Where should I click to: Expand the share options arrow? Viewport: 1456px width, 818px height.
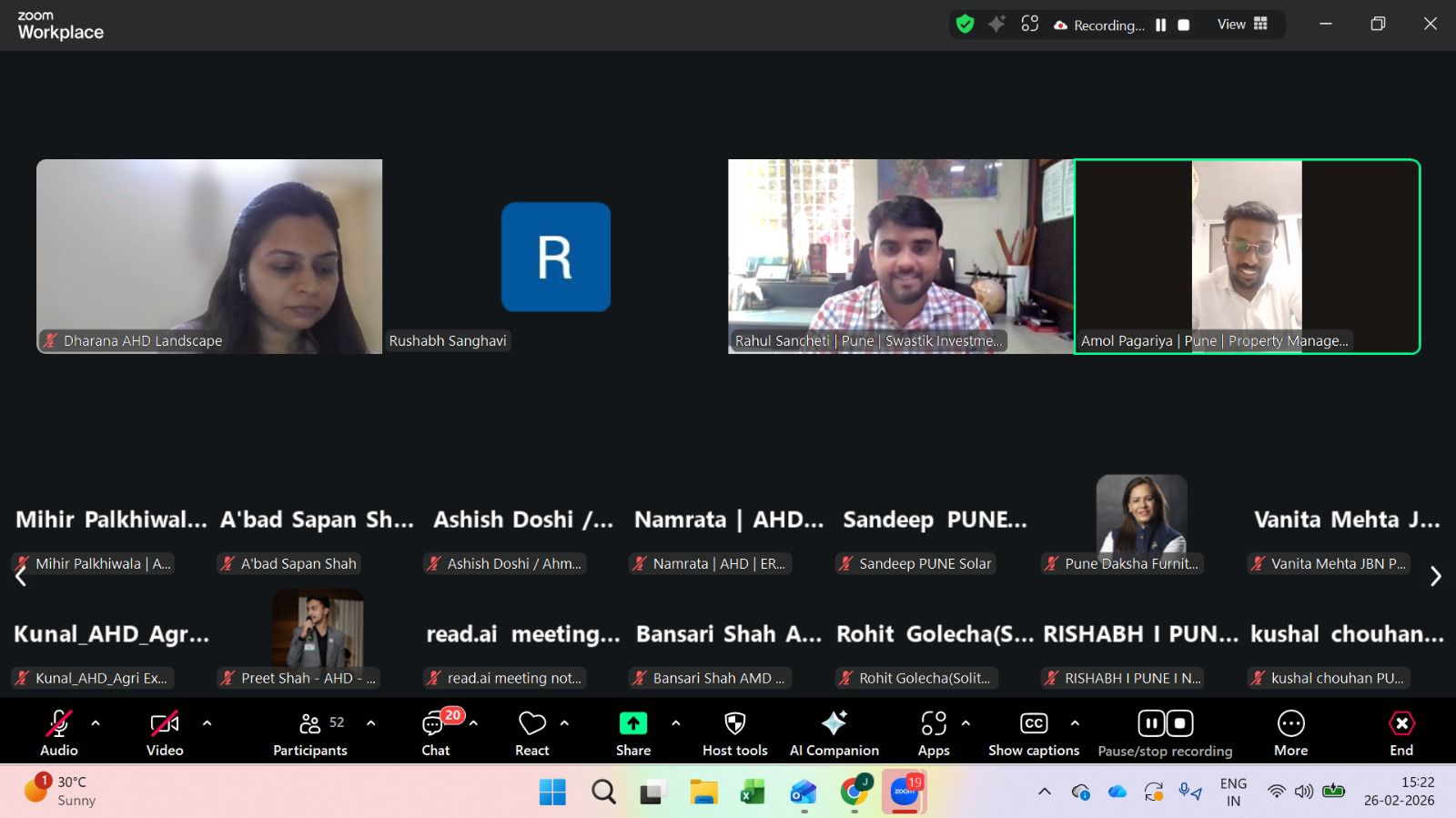(x=675, y=723)
